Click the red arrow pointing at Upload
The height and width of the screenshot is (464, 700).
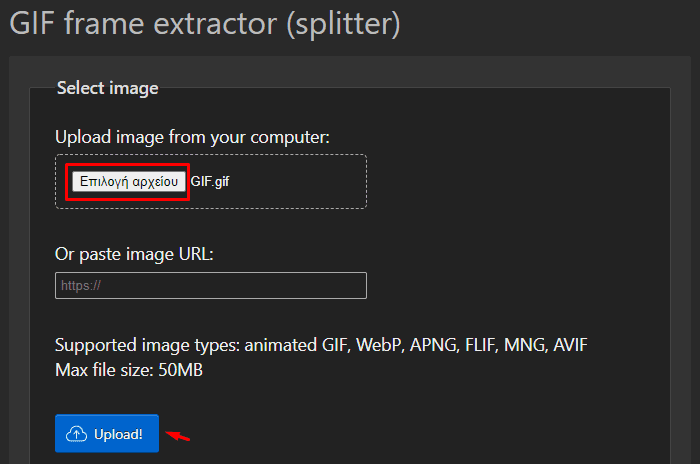tap(178, 435)
